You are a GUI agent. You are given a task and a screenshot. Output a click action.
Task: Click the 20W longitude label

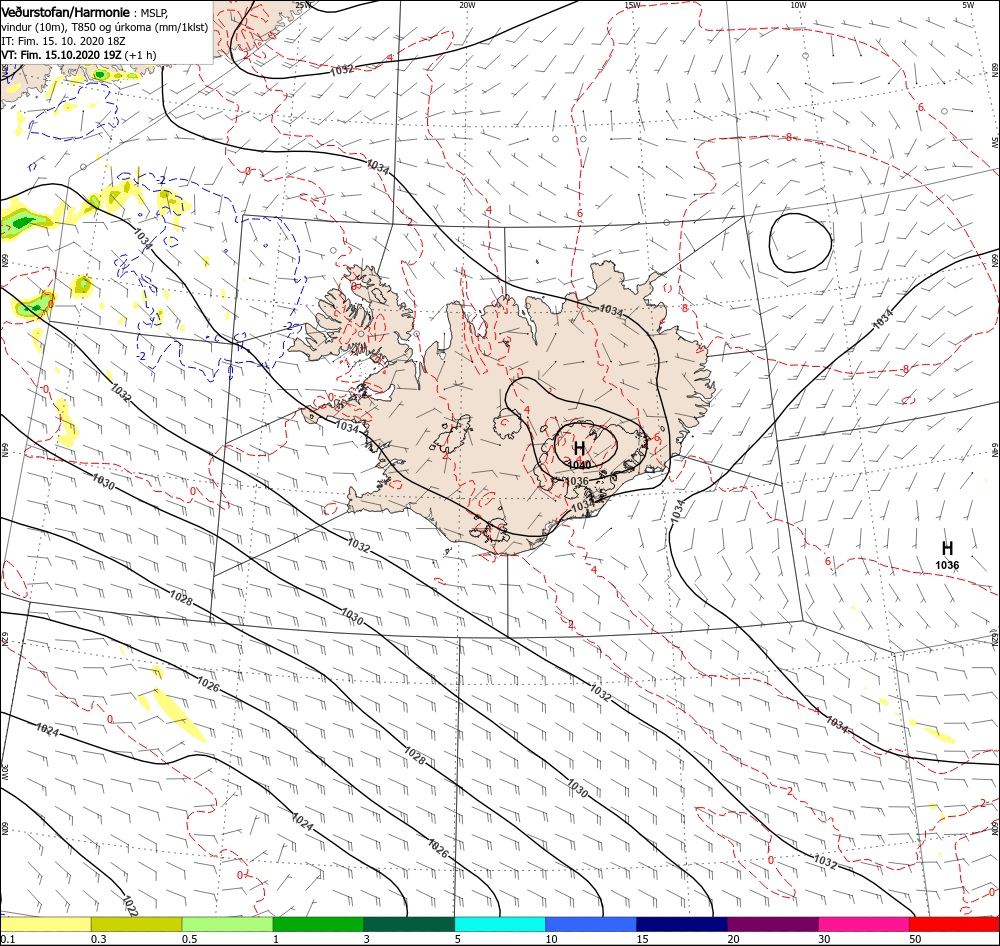coord(467,4)
